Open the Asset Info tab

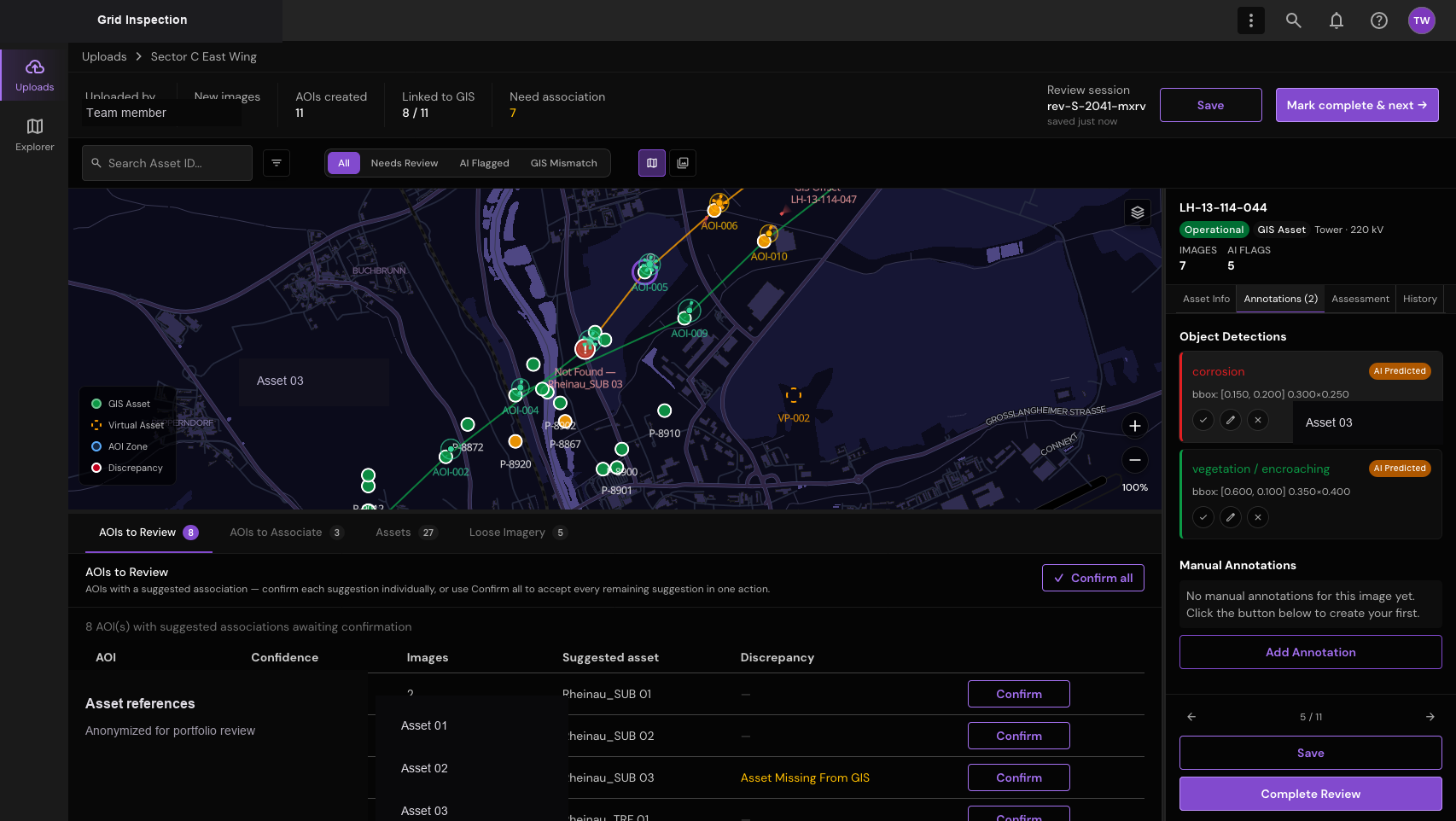[x=1206, y=299]
